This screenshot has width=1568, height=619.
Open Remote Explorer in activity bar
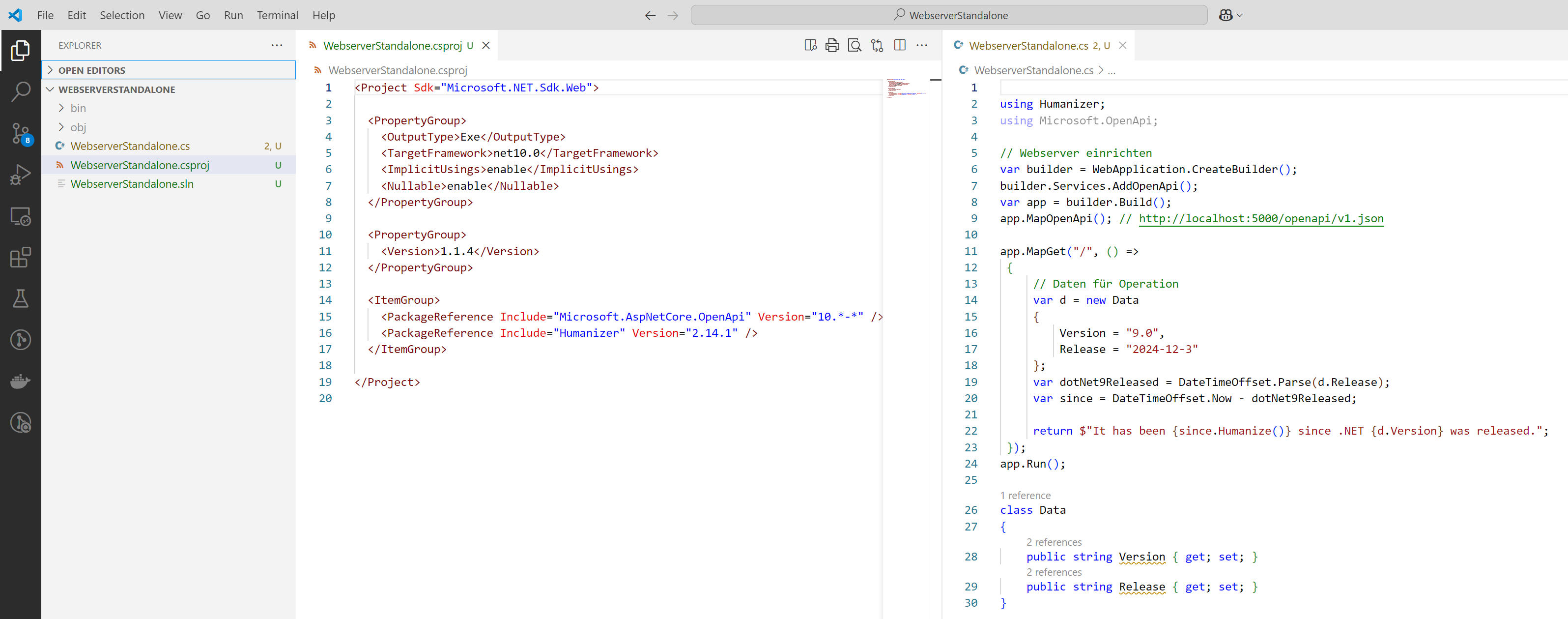pos(20,216)
